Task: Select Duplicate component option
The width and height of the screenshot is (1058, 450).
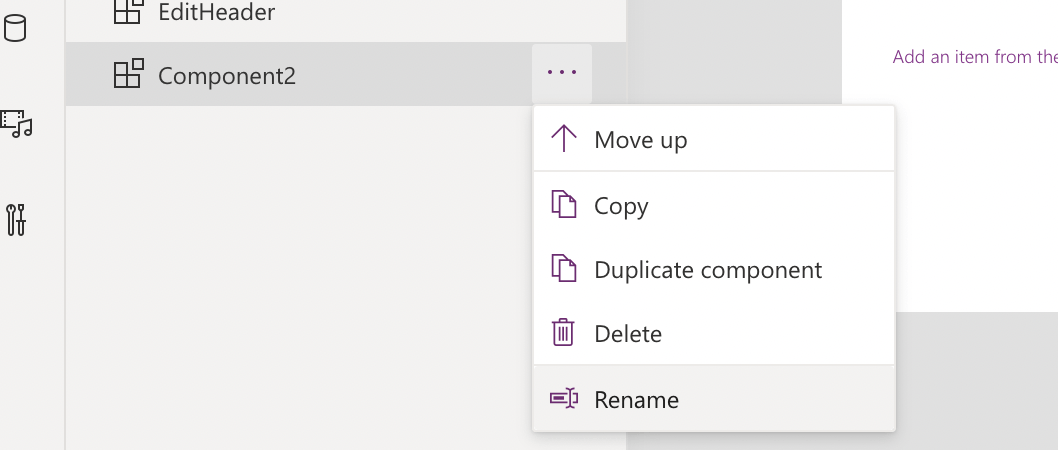Action: point(707,270)
